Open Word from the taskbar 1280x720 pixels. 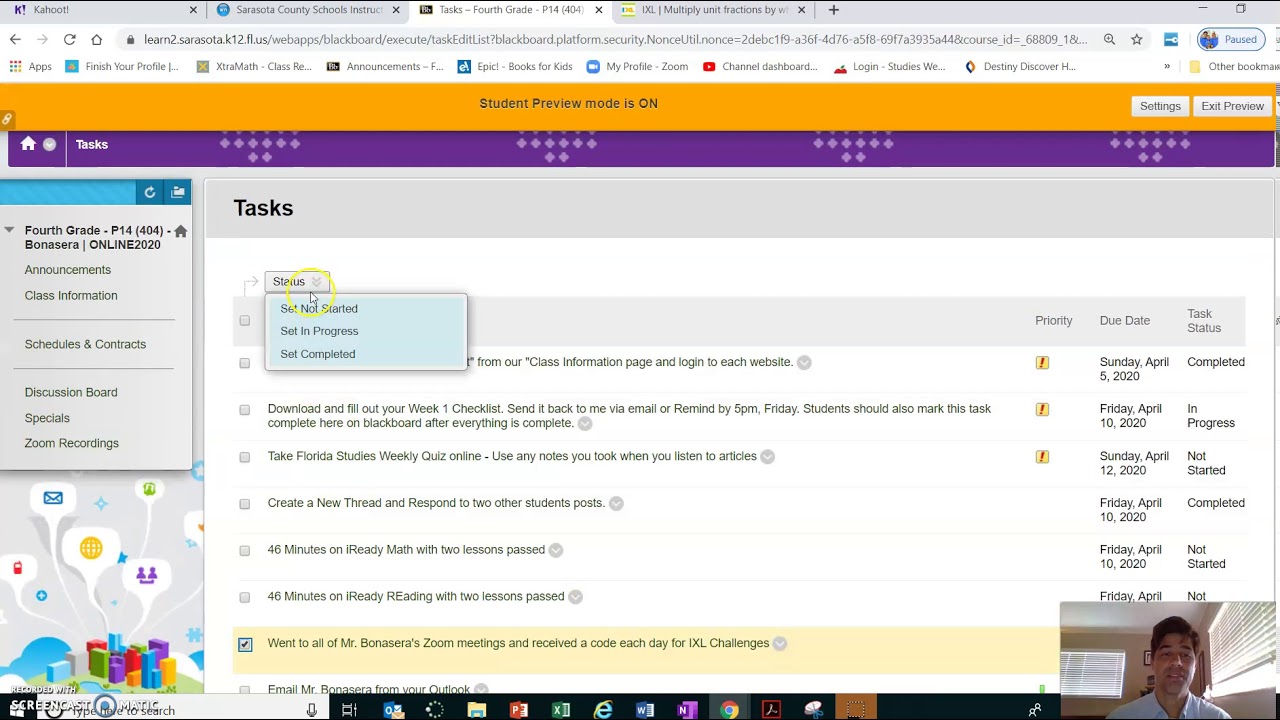pyautogui.click(x=645, y=710)
